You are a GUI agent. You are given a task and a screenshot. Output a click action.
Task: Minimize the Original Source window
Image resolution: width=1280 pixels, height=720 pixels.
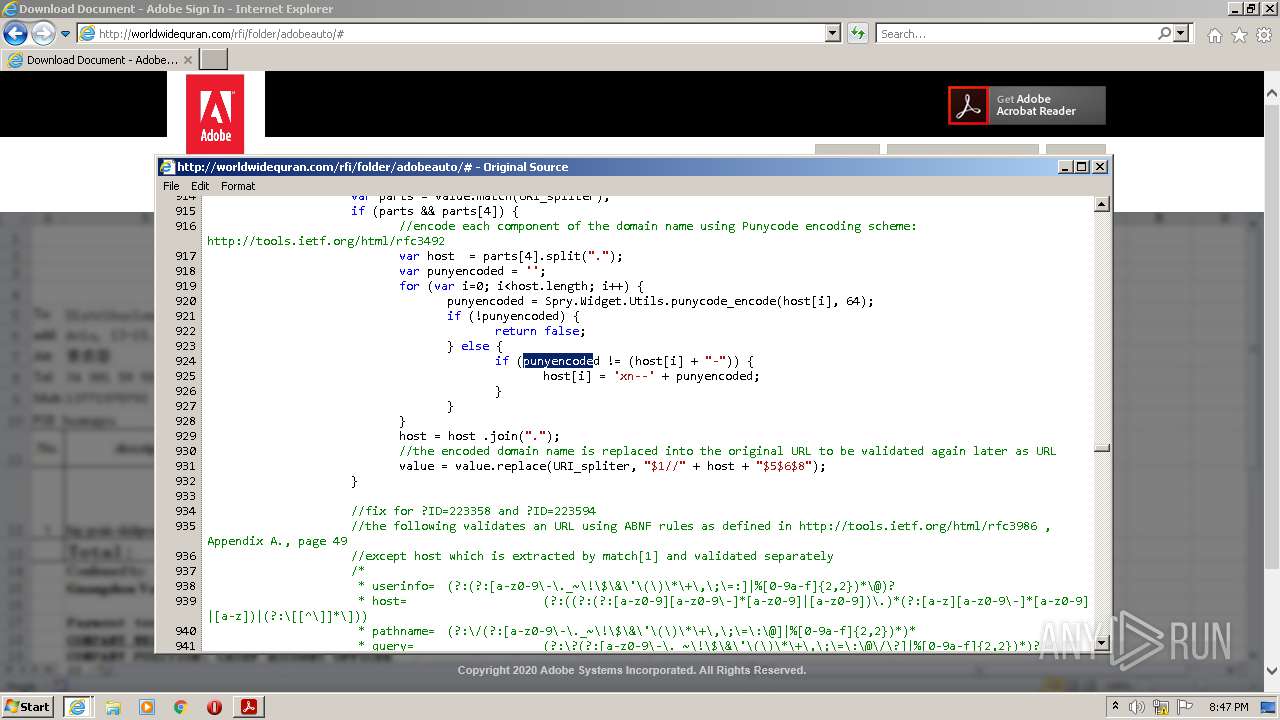coord(1066,167)
